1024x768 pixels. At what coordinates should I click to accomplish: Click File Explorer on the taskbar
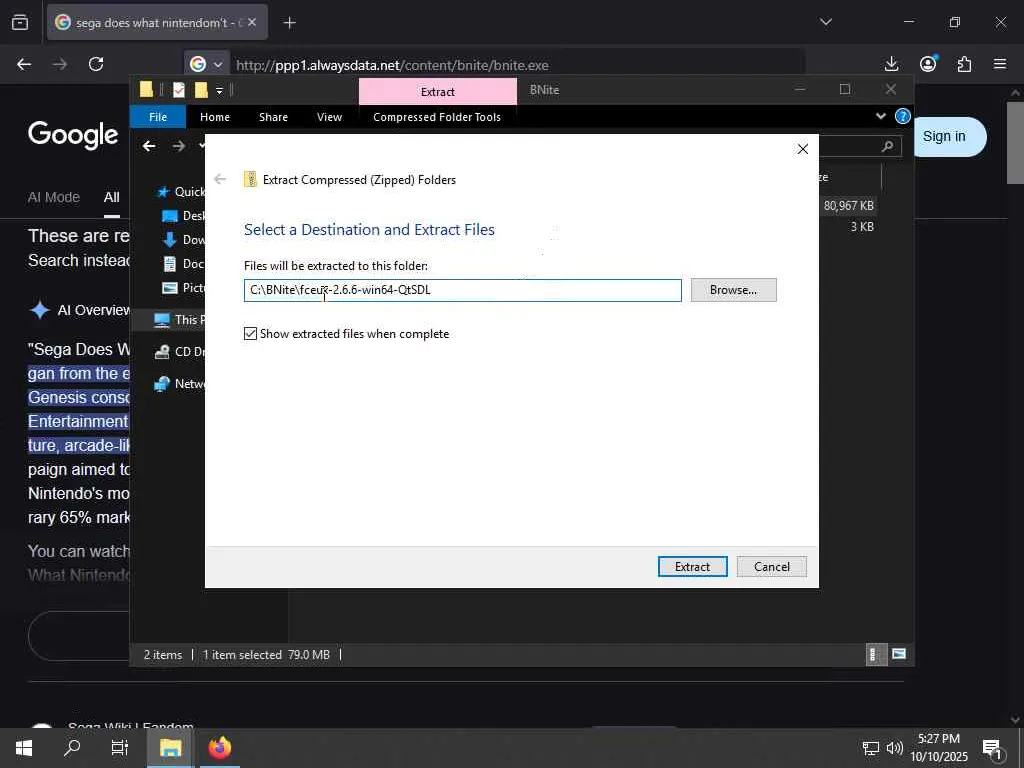coord(170,748)
